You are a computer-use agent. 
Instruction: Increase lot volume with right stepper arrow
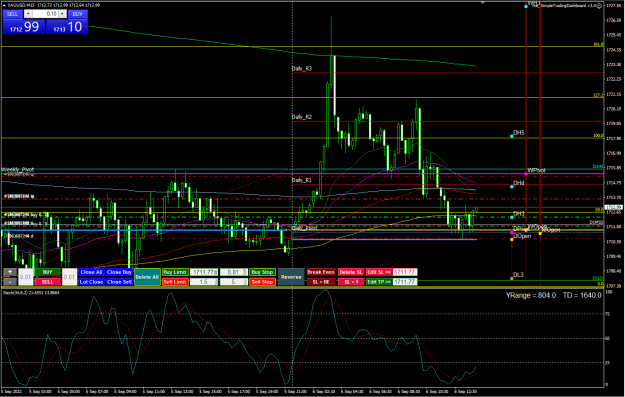62,14
